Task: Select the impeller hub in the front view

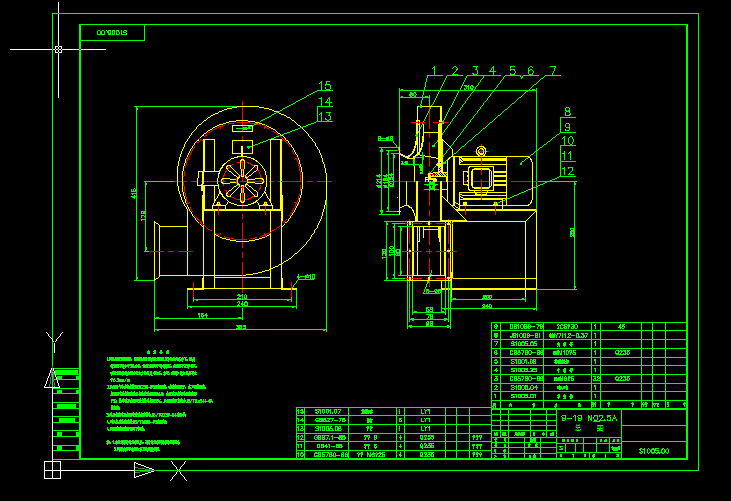Action: point(242,181)
